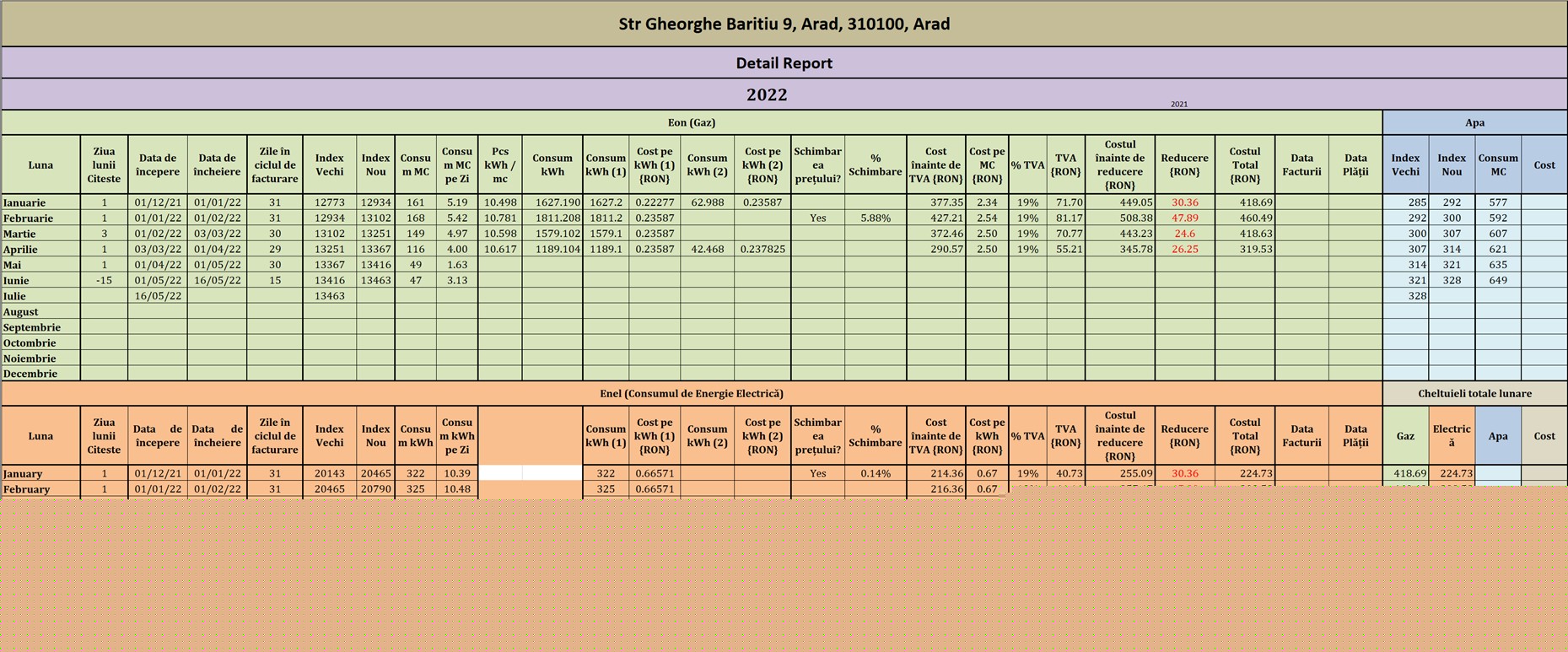Click the 'Electrică' column header under Cheltuieli
The width and height of the screenshot is (1568, 652).
[1452, 436]
